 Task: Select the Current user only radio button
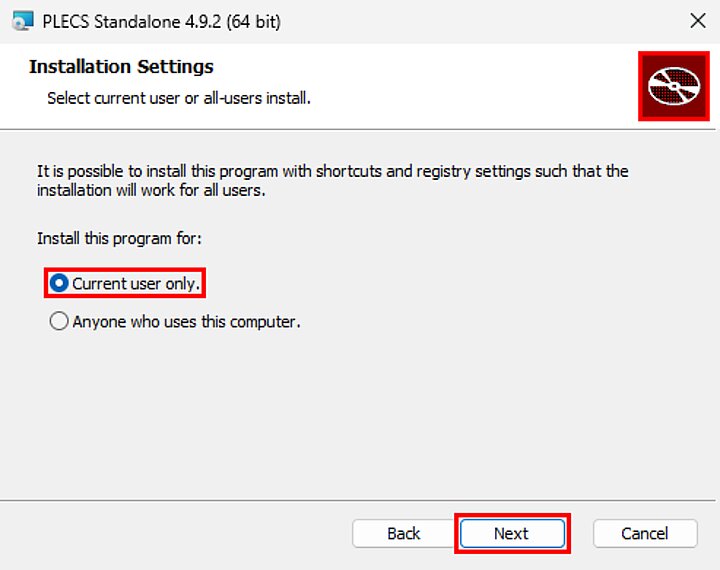point(59,284)
